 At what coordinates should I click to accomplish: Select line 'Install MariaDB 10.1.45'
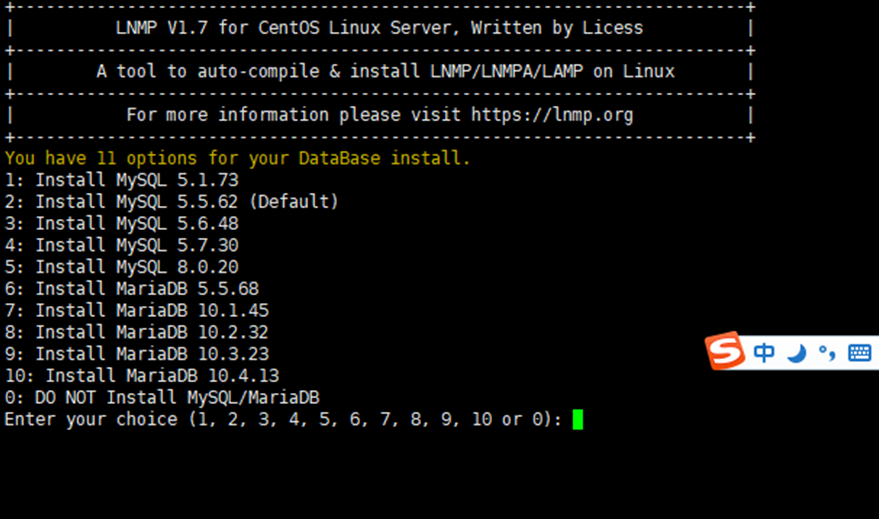[x=137, y=311]
